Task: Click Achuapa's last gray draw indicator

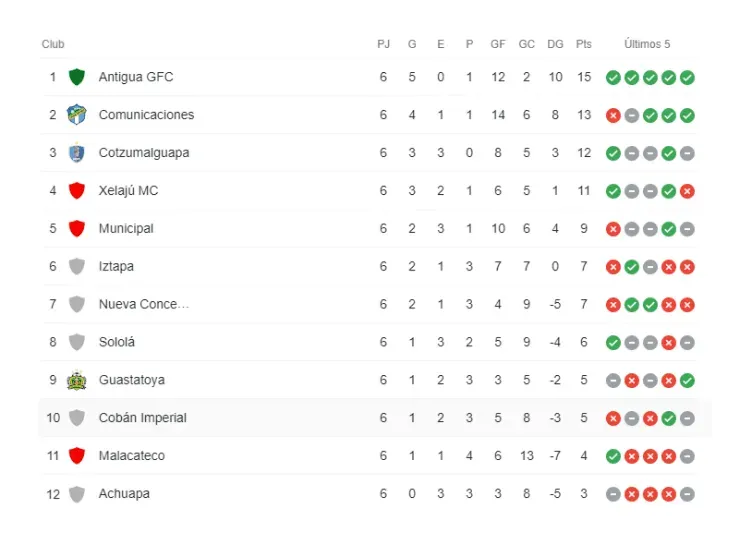Action: click(687, 494)
